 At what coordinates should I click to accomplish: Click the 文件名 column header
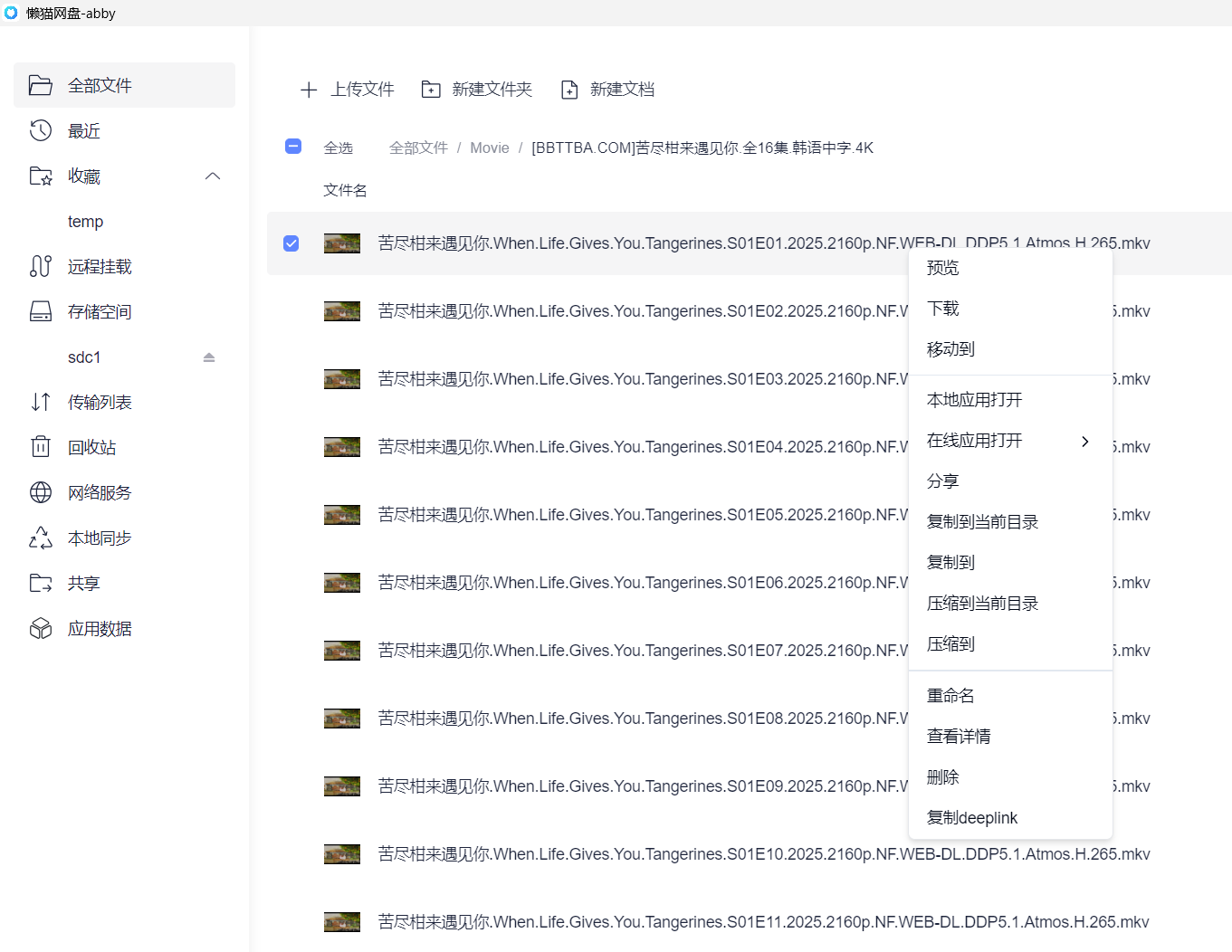point(345,190)
